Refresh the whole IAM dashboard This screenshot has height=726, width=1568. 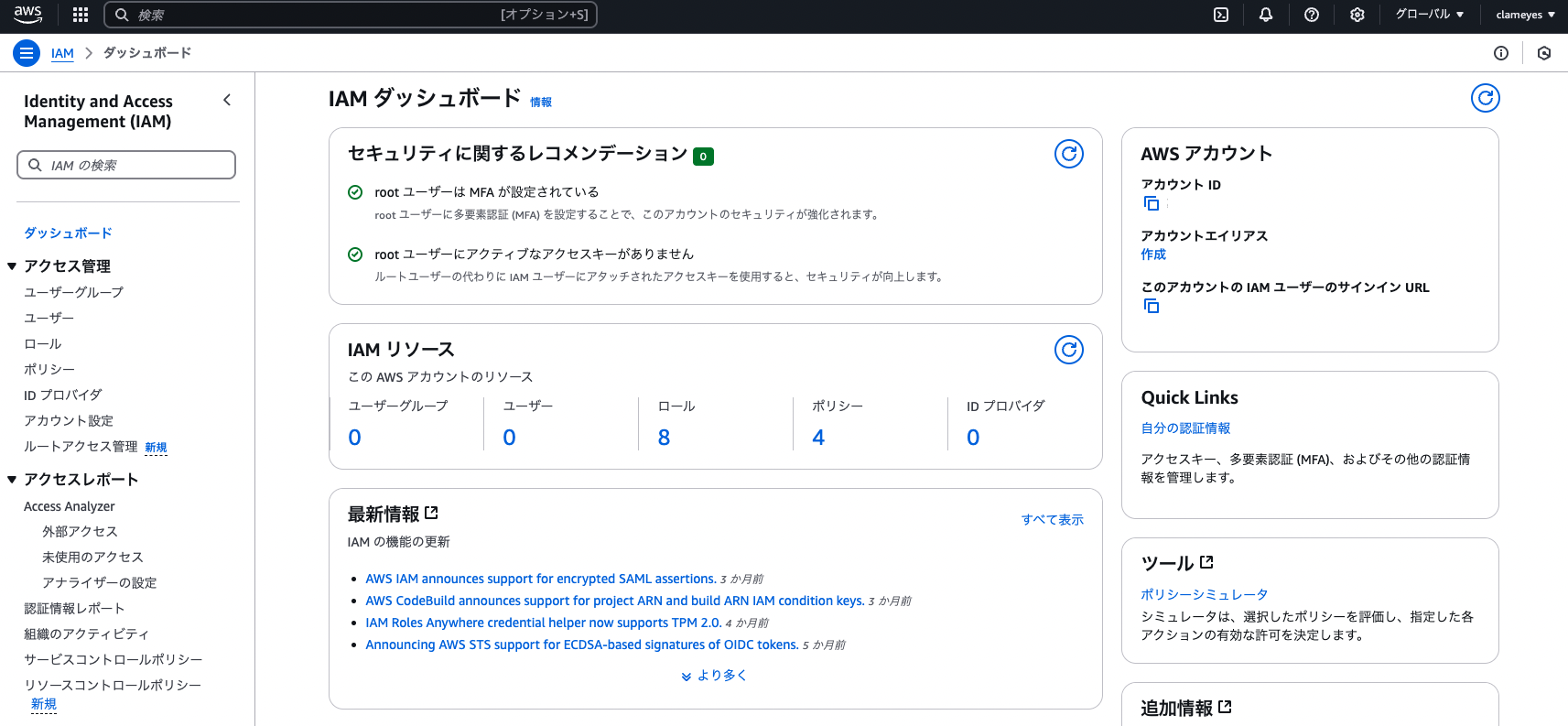click(x=1486, y=98)
